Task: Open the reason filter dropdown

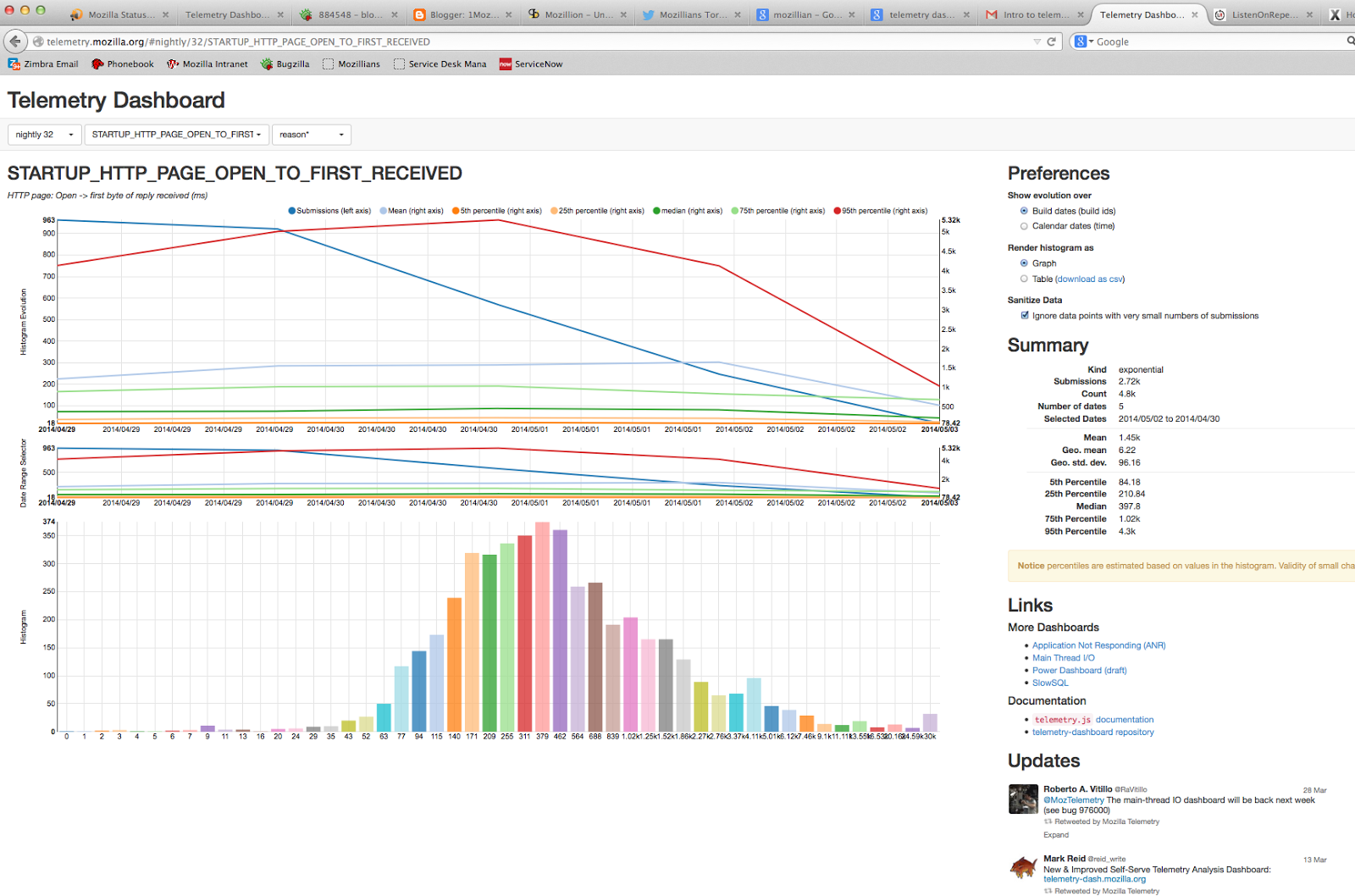Action: click(x=311, y=134)
